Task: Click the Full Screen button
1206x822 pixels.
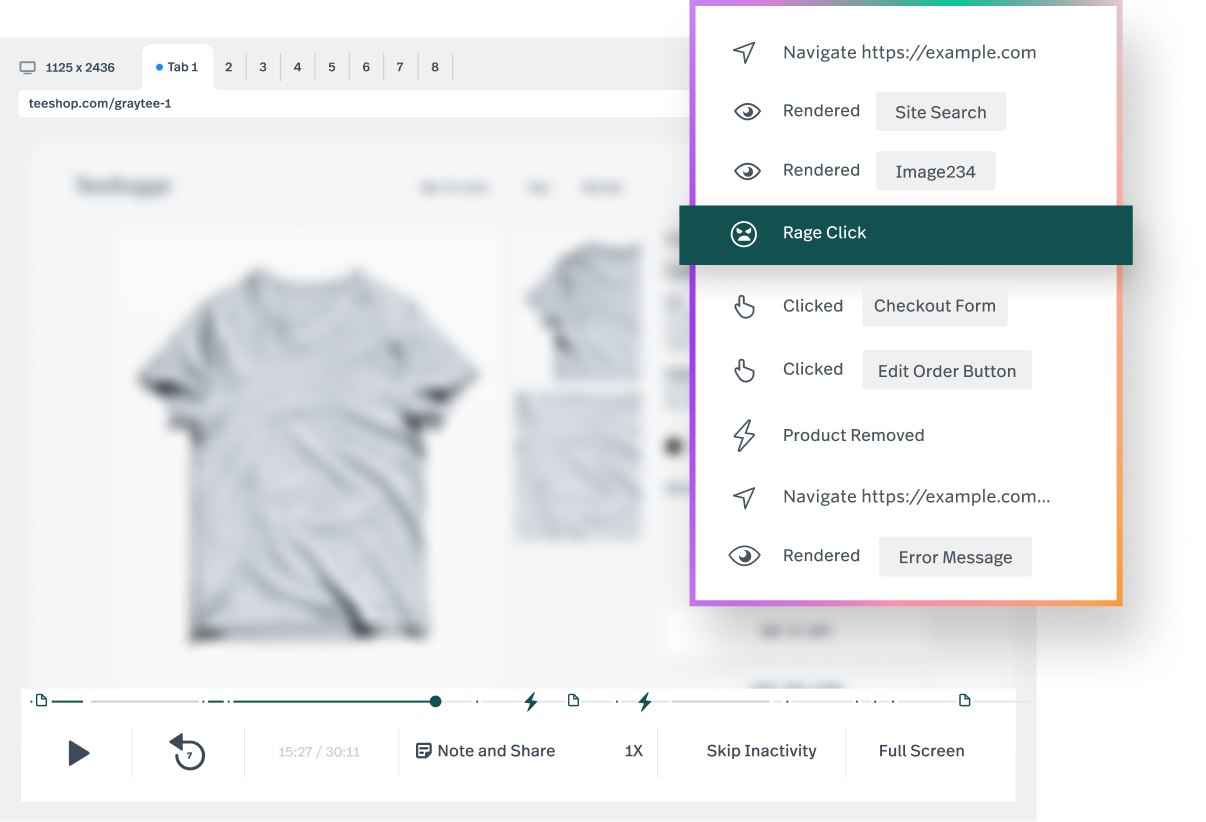Action: (922, 751)
